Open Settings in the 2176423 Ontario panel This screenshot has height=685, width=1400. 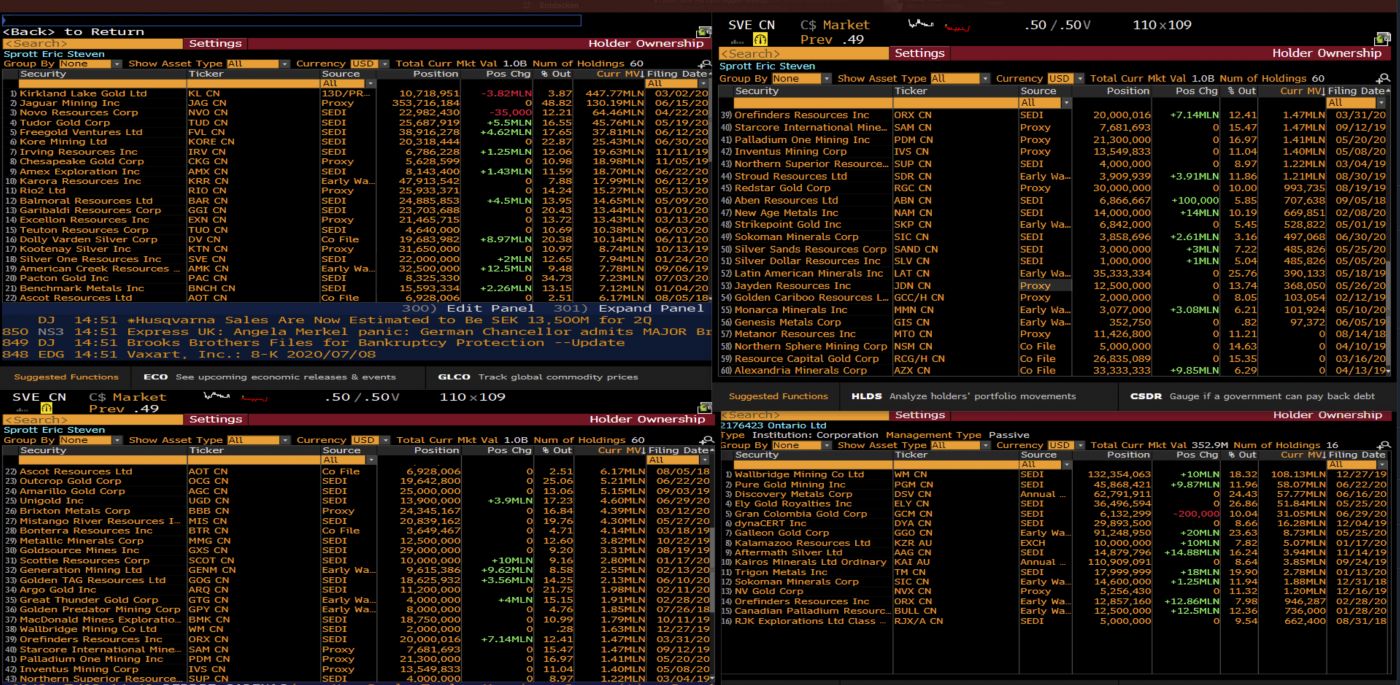tap(919, 415)
